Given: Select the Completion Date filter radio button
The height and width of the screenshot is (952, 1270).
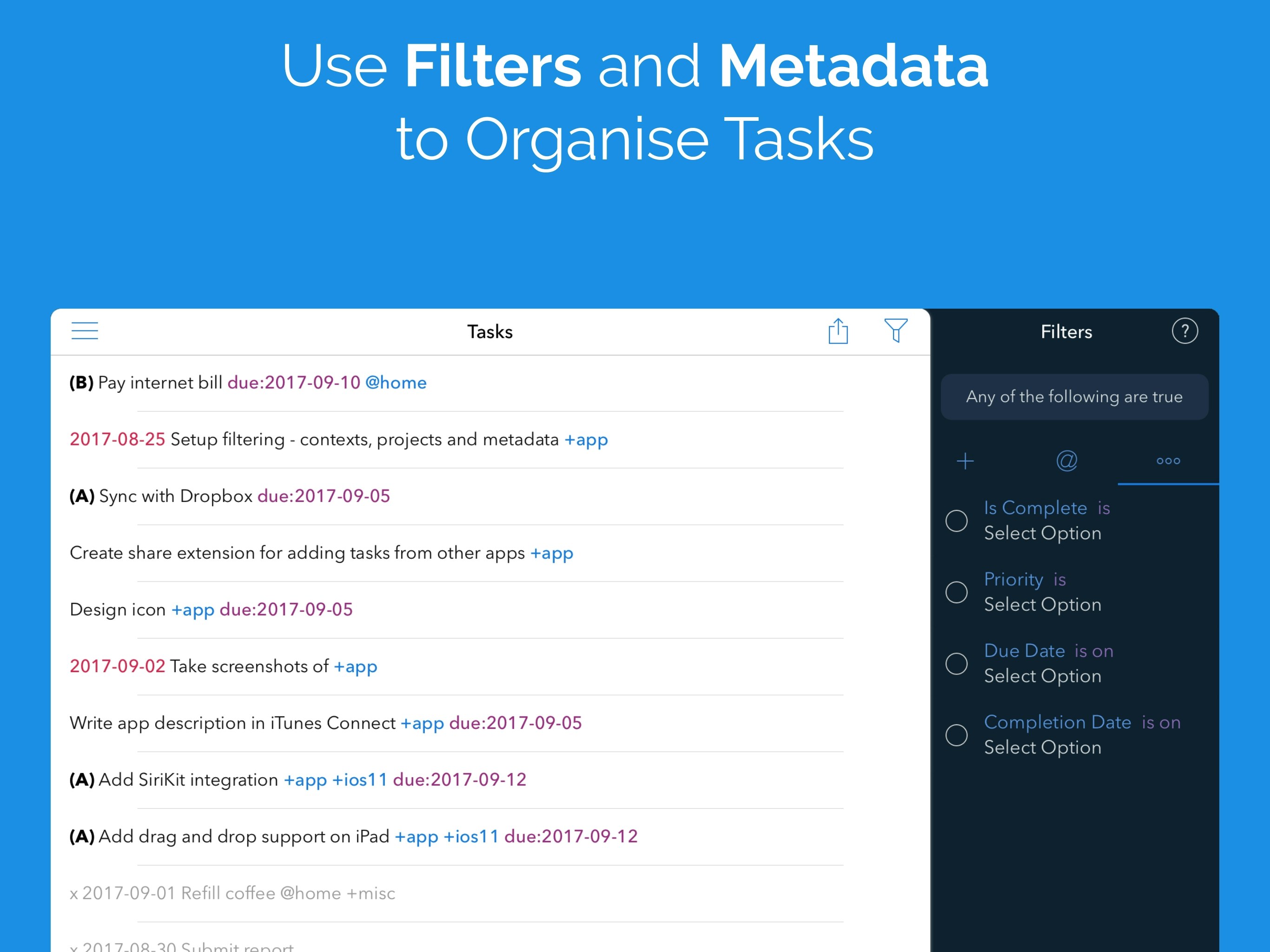Looking at the screenshot, I should point(957,734).
